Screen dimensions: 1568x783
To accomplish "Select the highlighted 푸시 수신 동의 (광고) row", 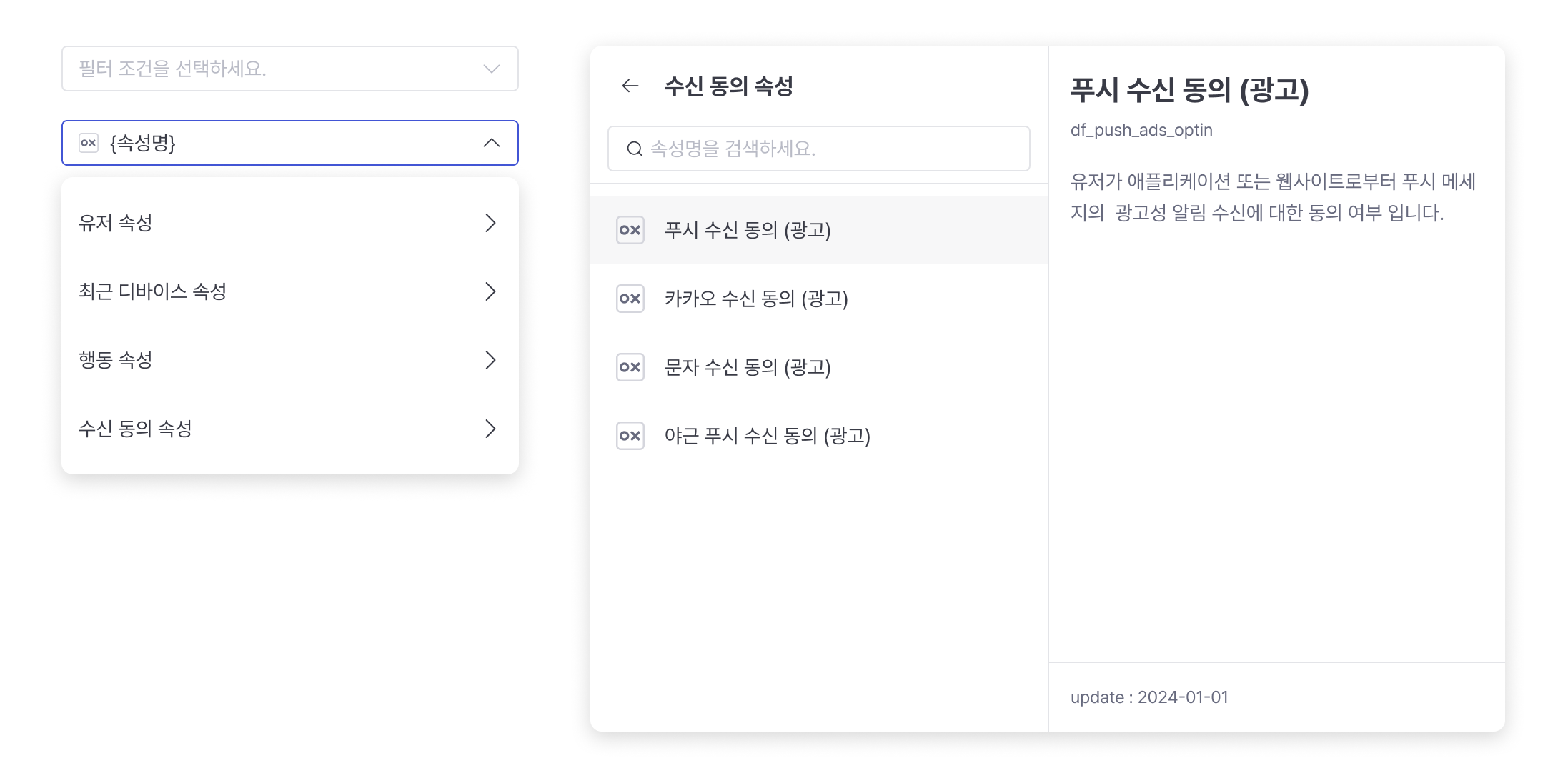I will [819, 230].
